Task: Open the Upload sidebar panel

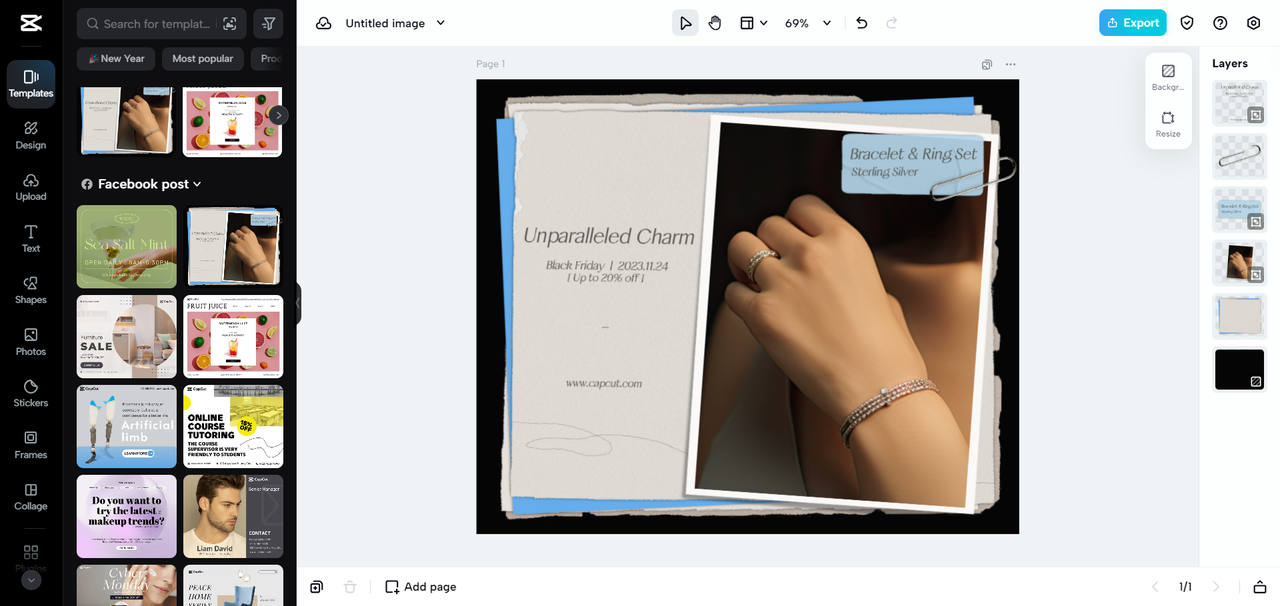Action: click(x=31, y=187)
